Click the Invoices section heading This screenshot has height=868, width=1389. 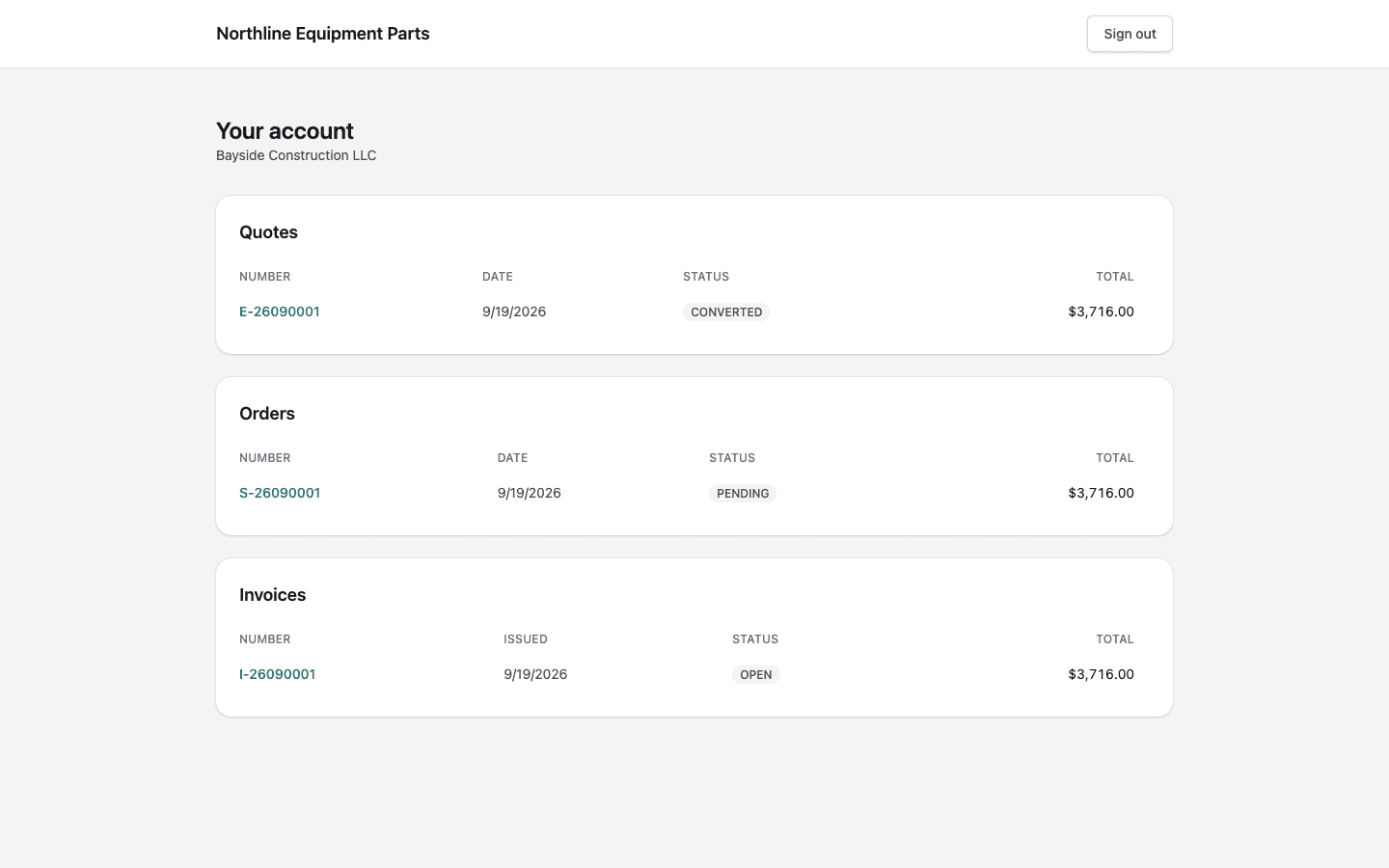(x=273, y=595)
